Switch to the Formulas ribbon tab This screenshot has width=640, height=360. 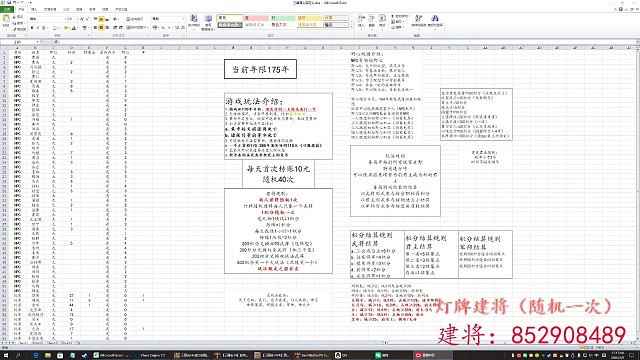coord(67,9)
